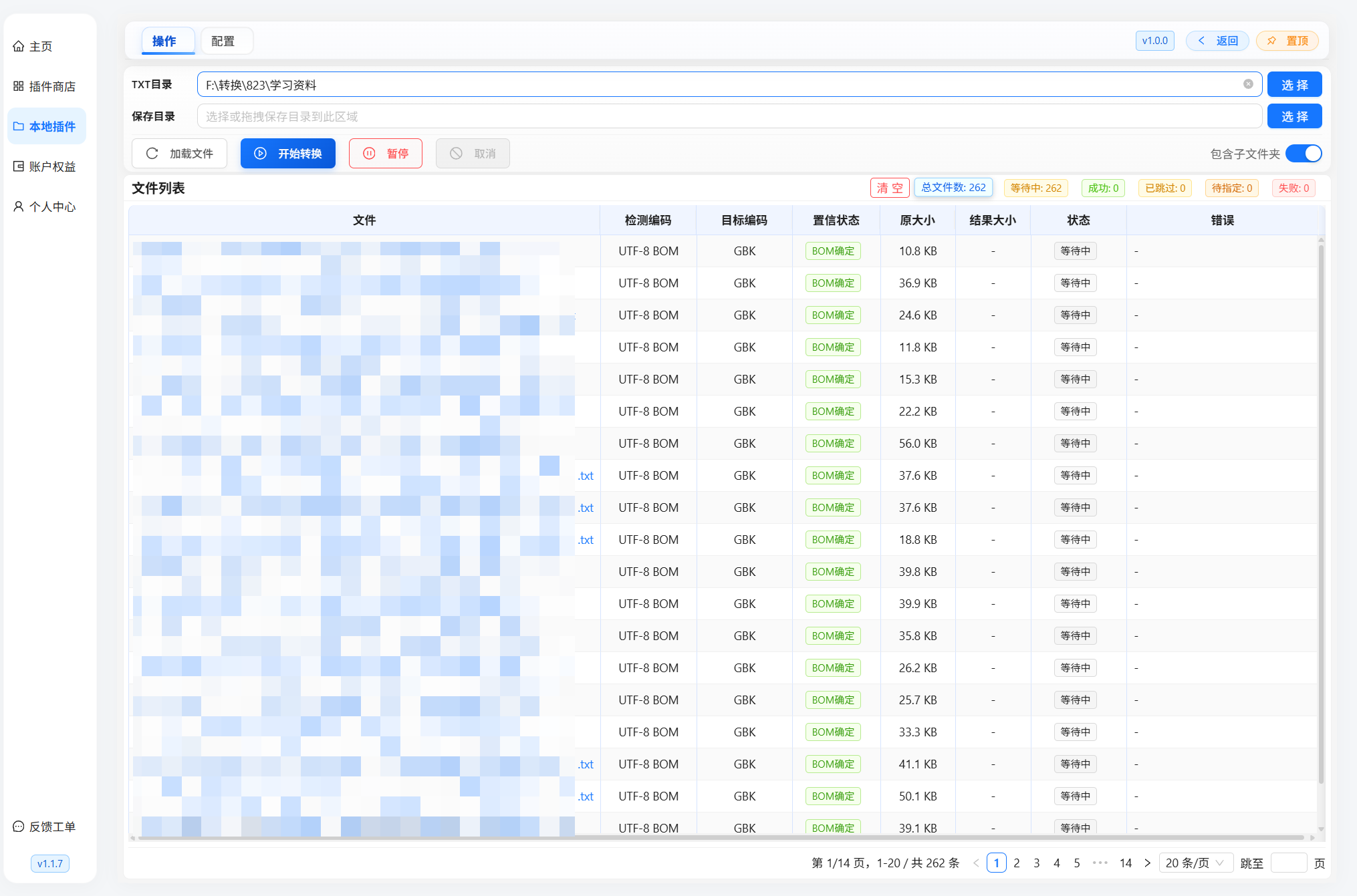Open the 插件商店 plugin store

(44, 86)
